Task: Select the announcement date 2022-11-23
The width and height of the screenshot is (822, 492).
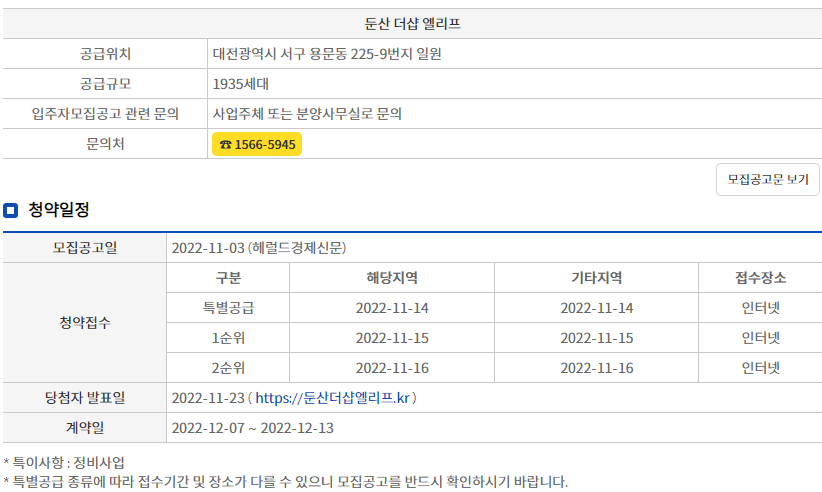Action: [x=208, y=398]
